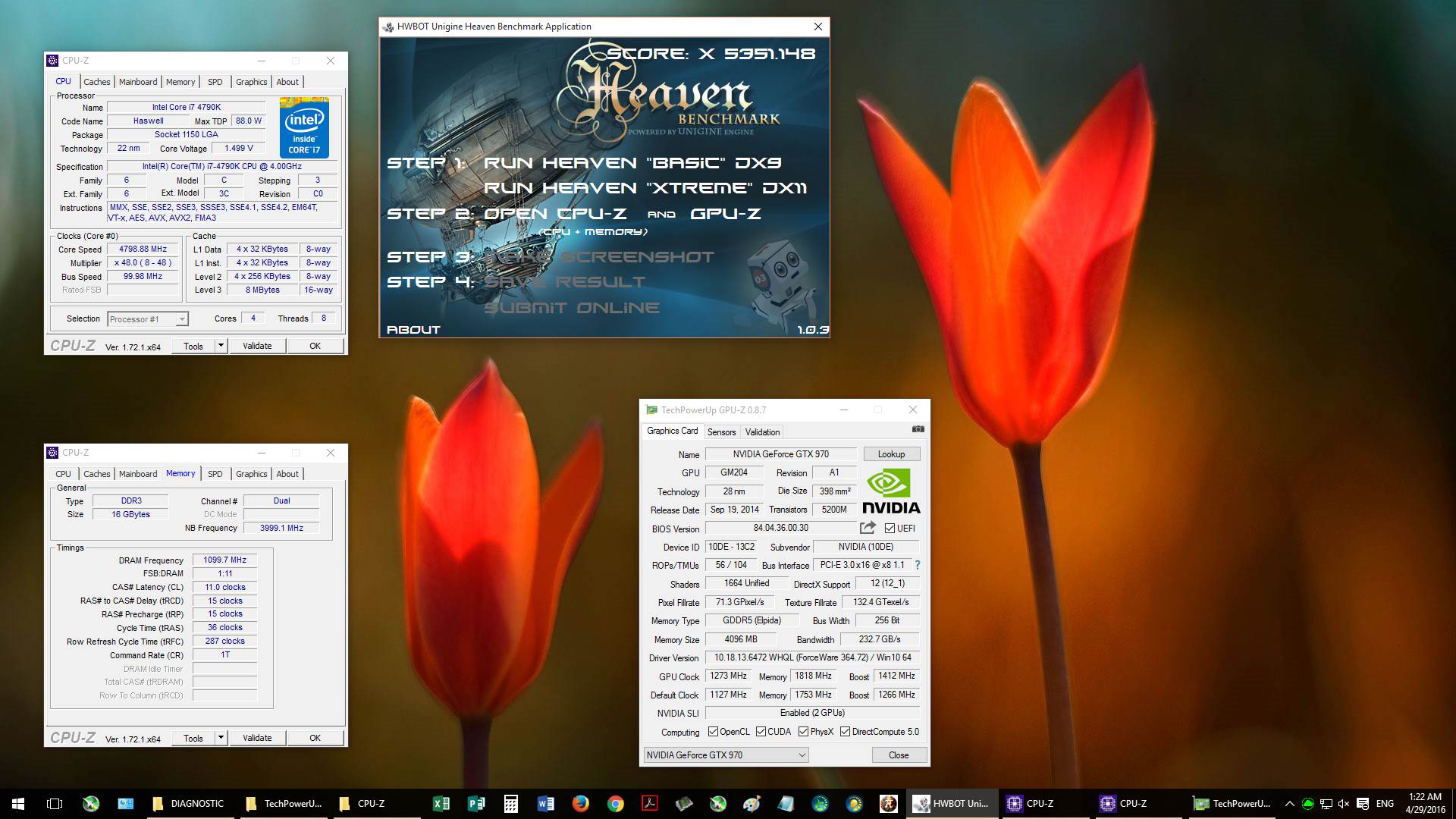Screen dimensions: 1456x819
Task: Open the network tray icon
Action: [x=1326, y=804]
